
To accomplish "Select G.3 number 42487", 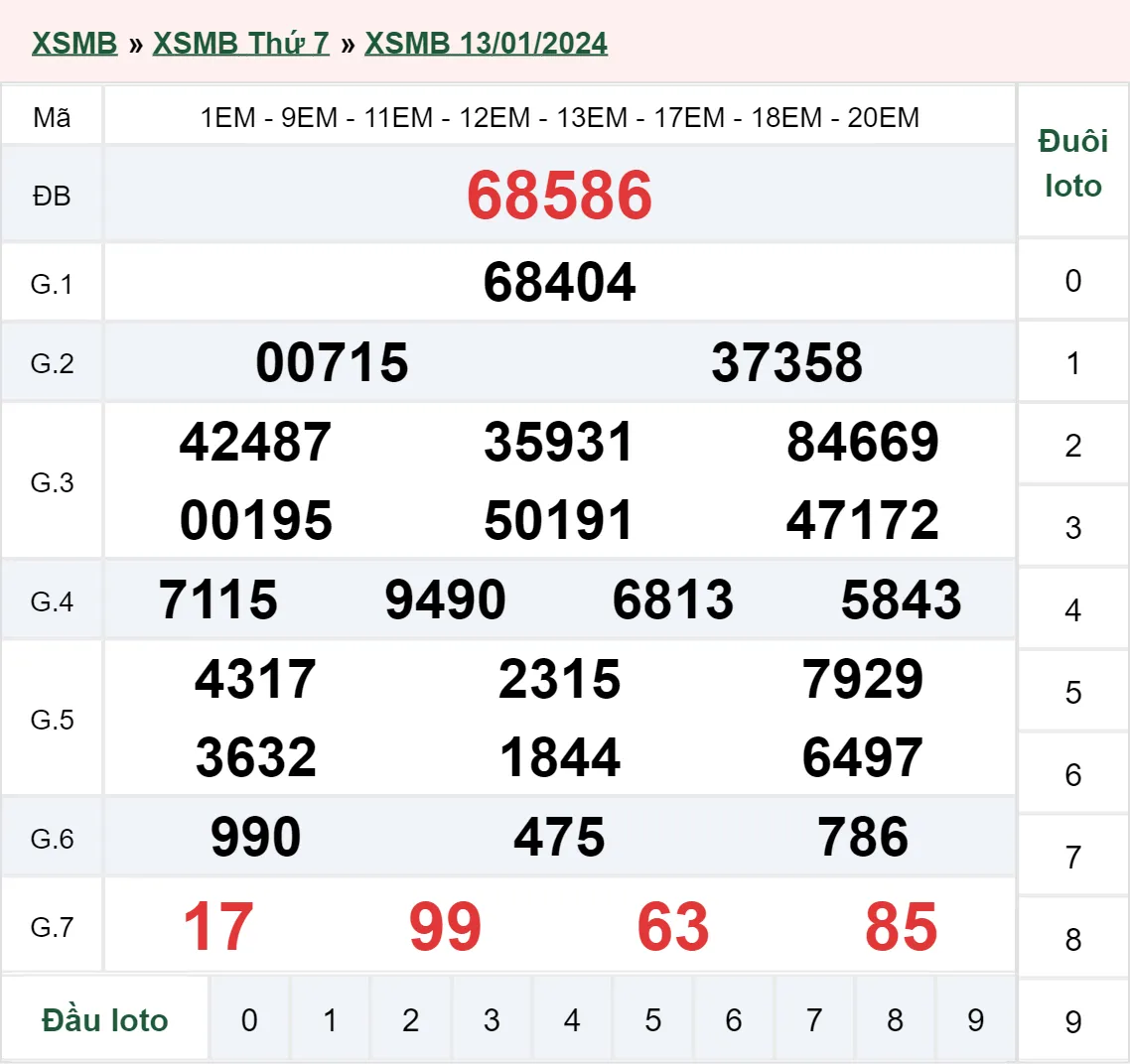I will (255, 443).
